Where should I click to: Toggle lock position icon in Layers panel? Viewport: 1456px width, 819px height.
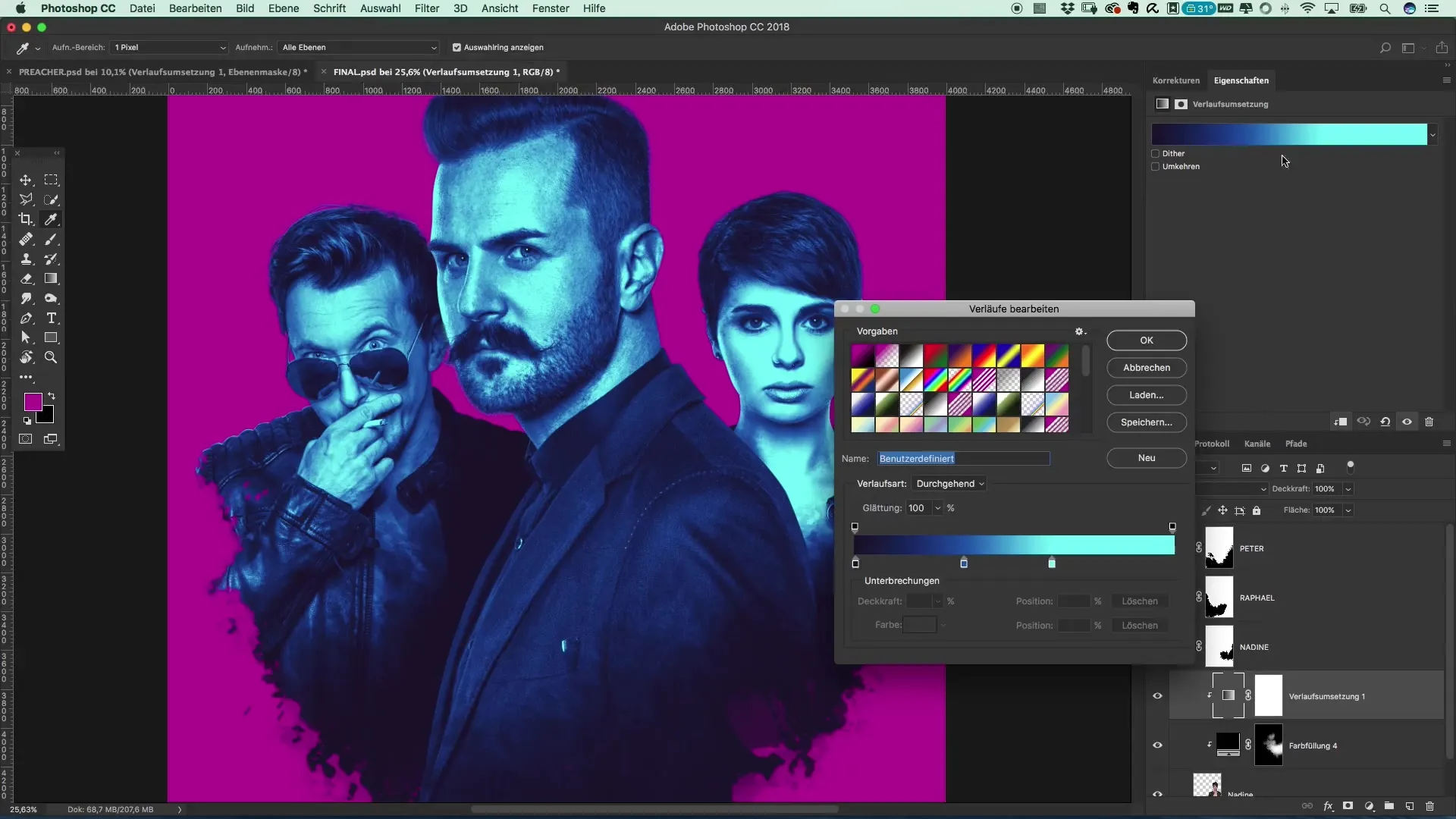click(x=1222, y=510)
